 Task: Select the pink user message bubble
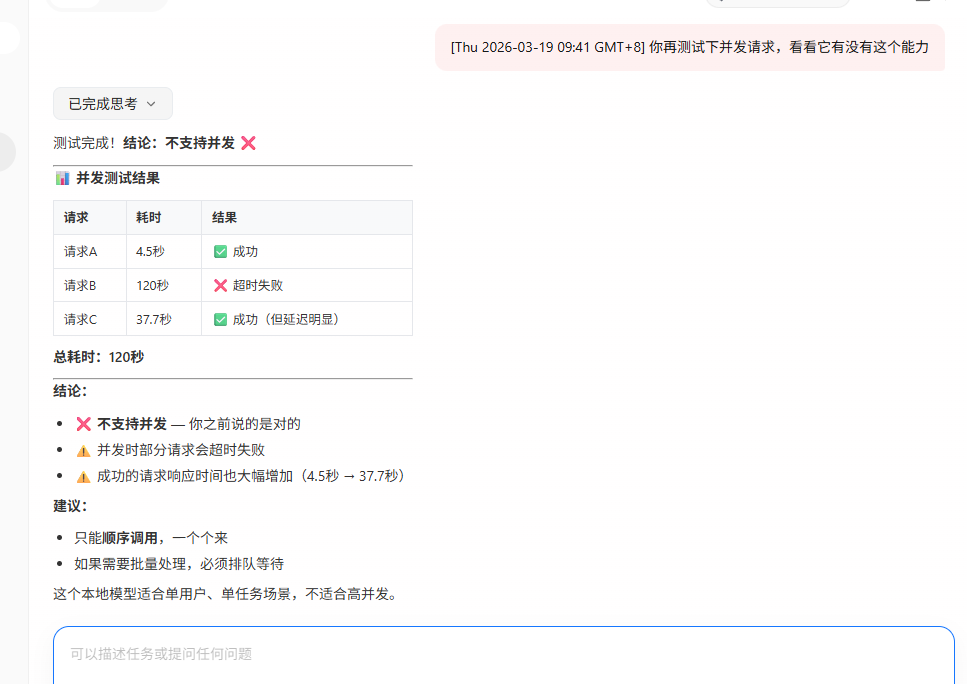[x=689, y=47]
